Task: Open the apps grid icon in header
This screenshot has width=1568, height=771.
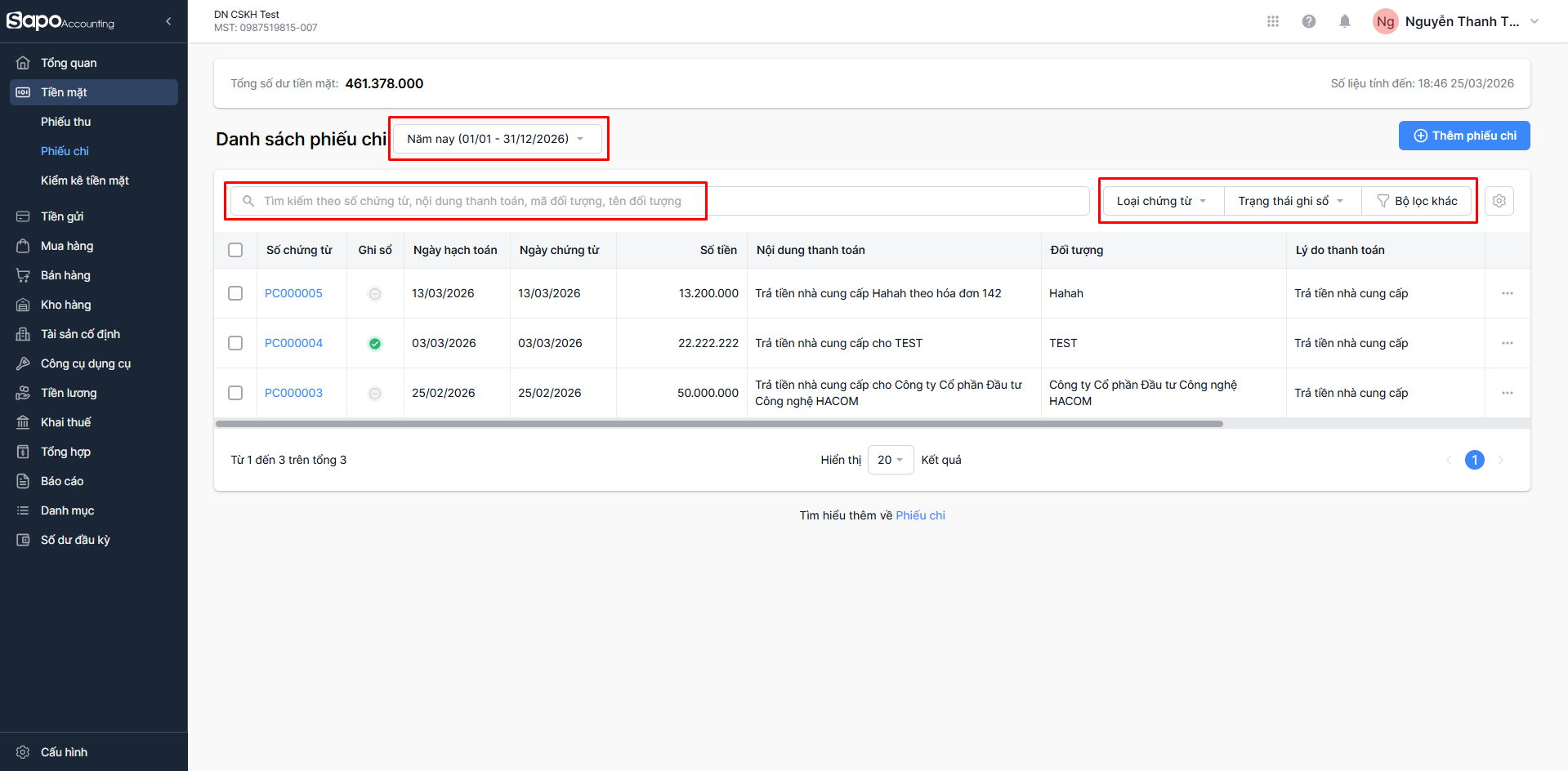Action: [1272, 21]
